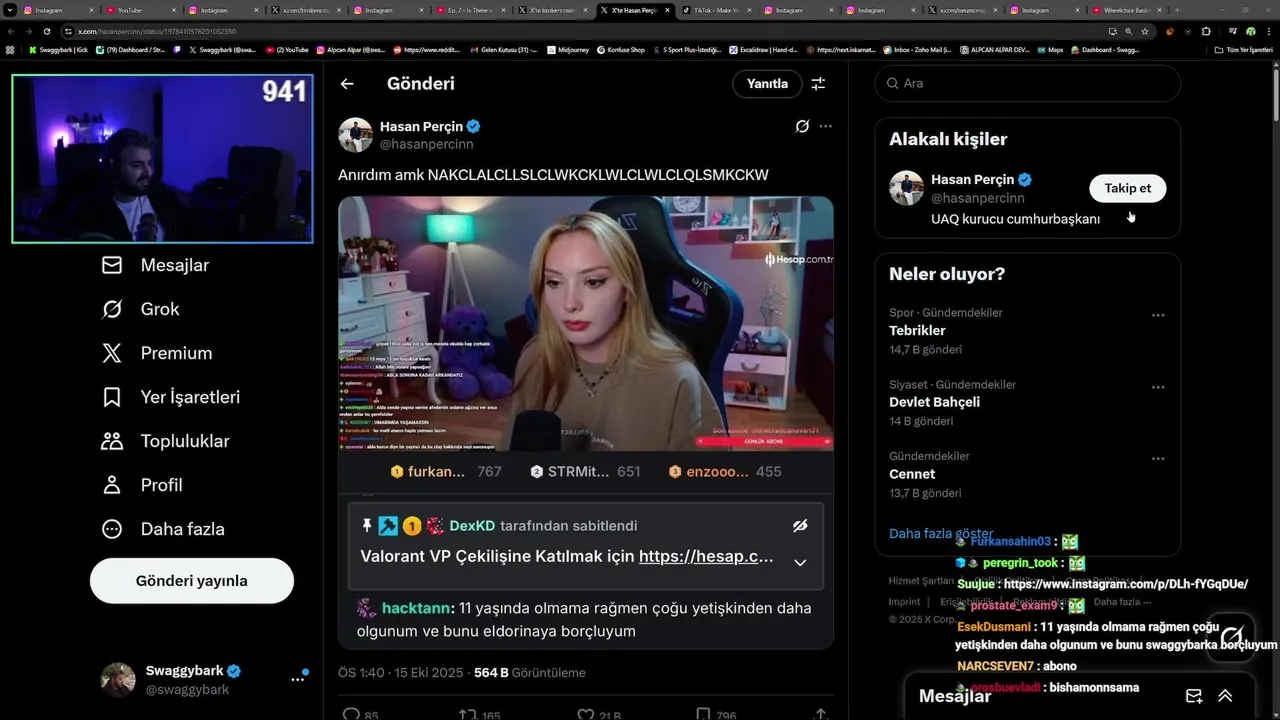Screen dimensions: 1280x720
Task: Compose new message from Mesajlar drawer
Action: 1193,696
